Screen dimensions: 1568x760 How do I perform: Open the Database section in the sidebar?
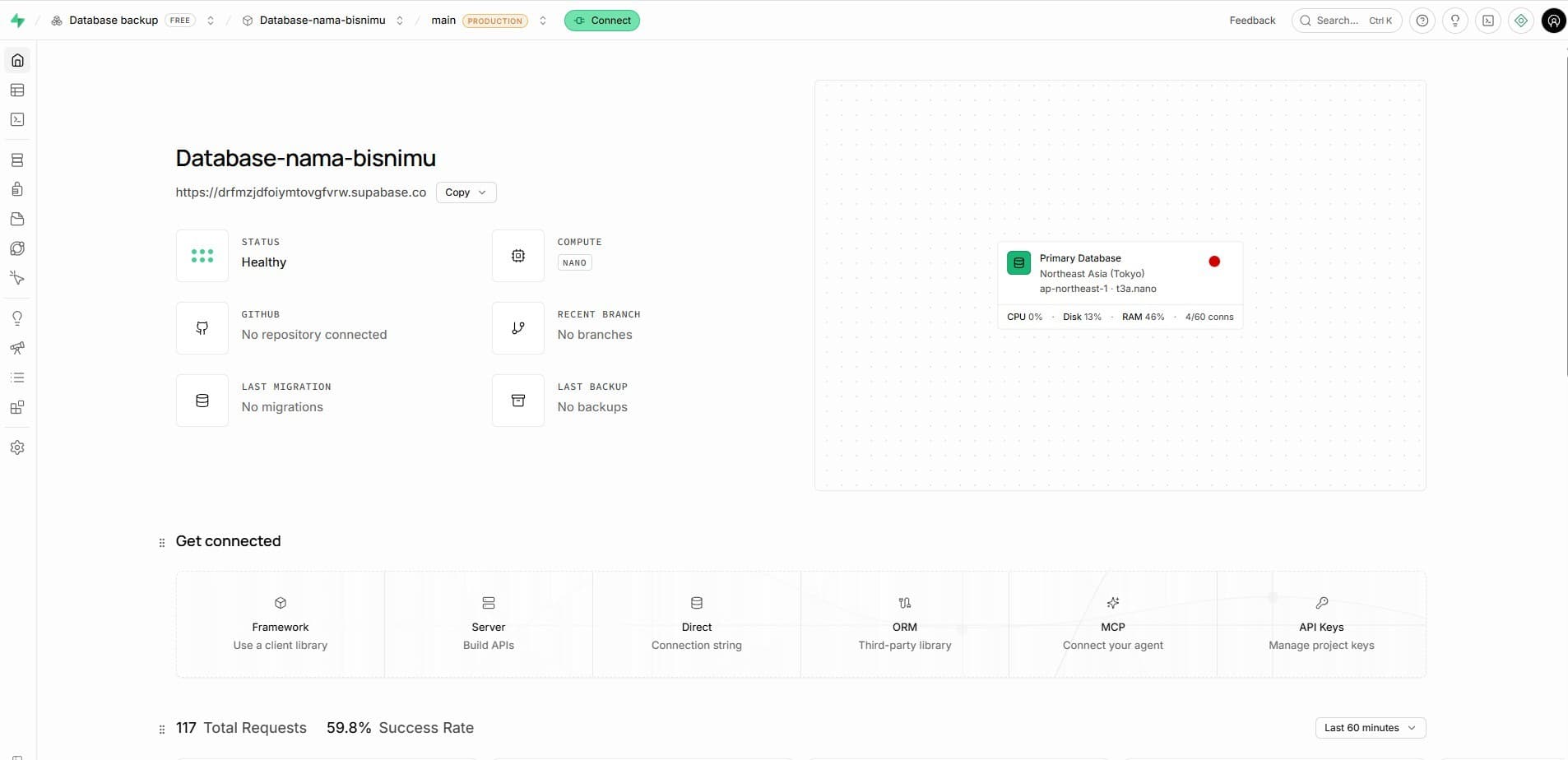click(x=17, y=160)
